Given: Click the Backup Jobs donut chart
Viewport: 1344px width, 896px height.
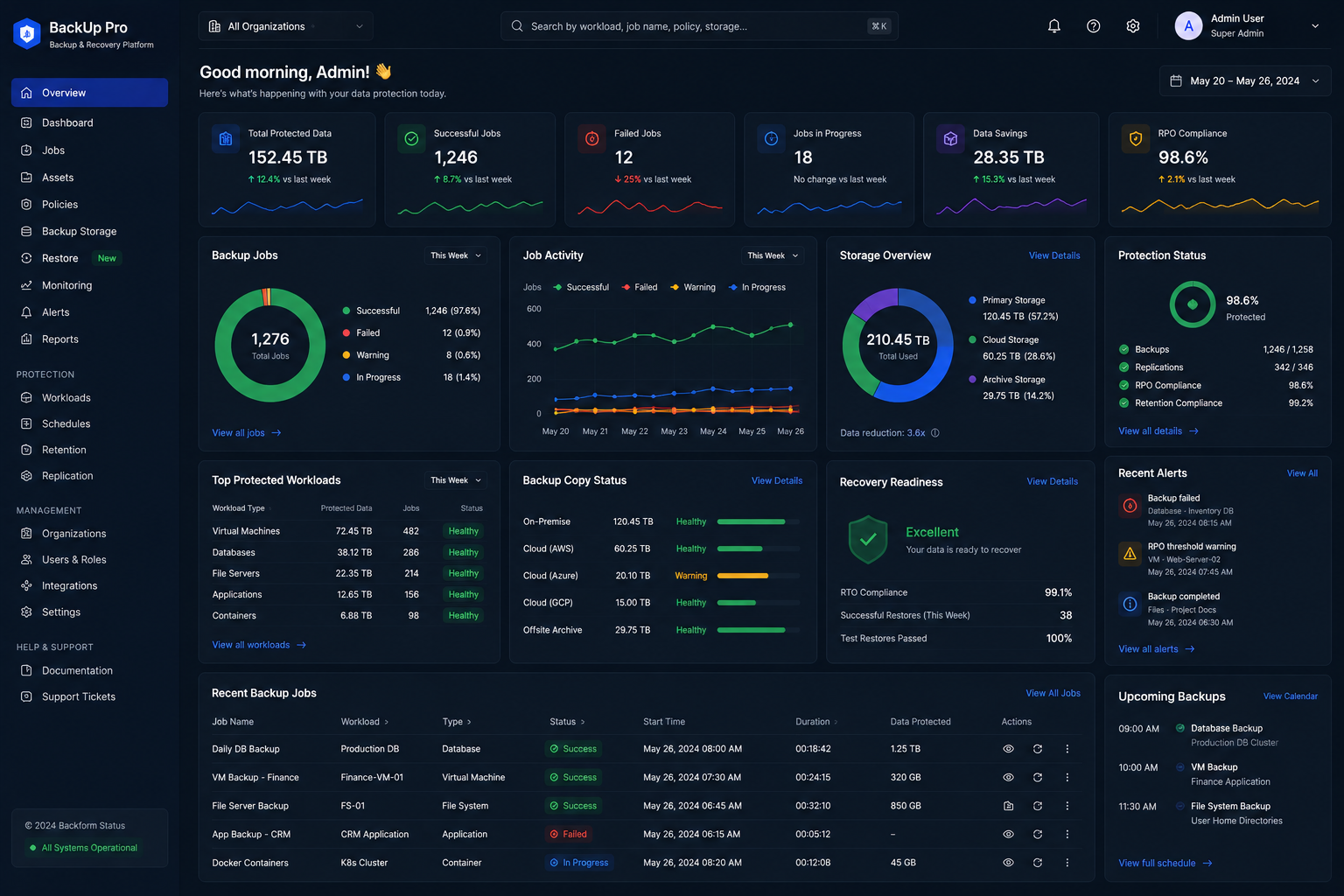Looking at the screenshot, I should click(270, 345).
